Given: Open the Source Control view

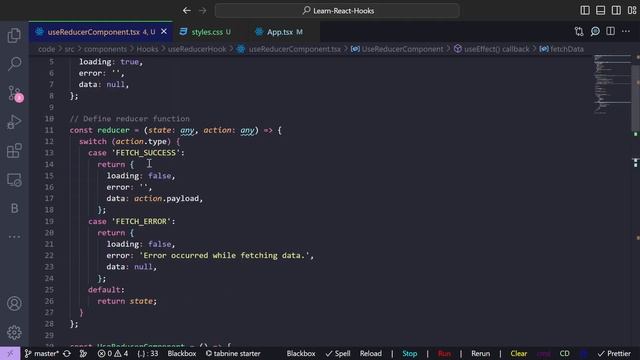Looking at the screenshot, I should click(15, 93).
